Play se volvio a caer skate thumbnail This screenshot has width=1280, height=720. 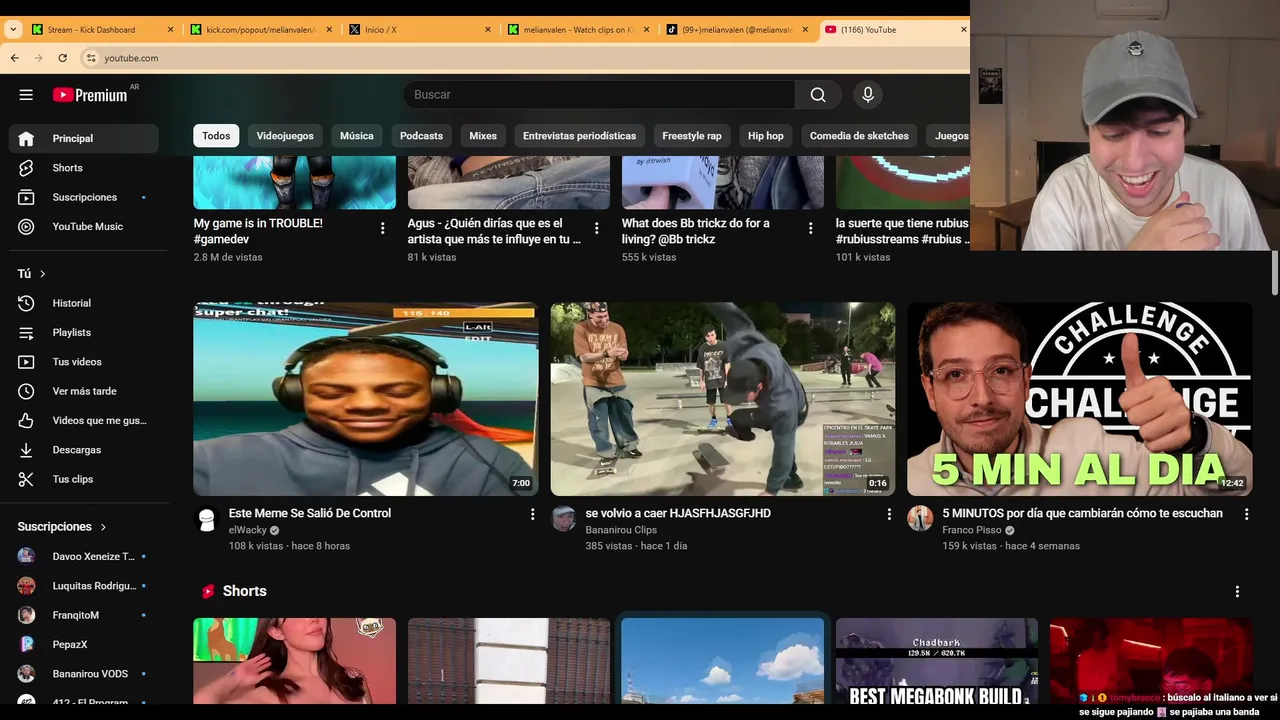(723, 399)
